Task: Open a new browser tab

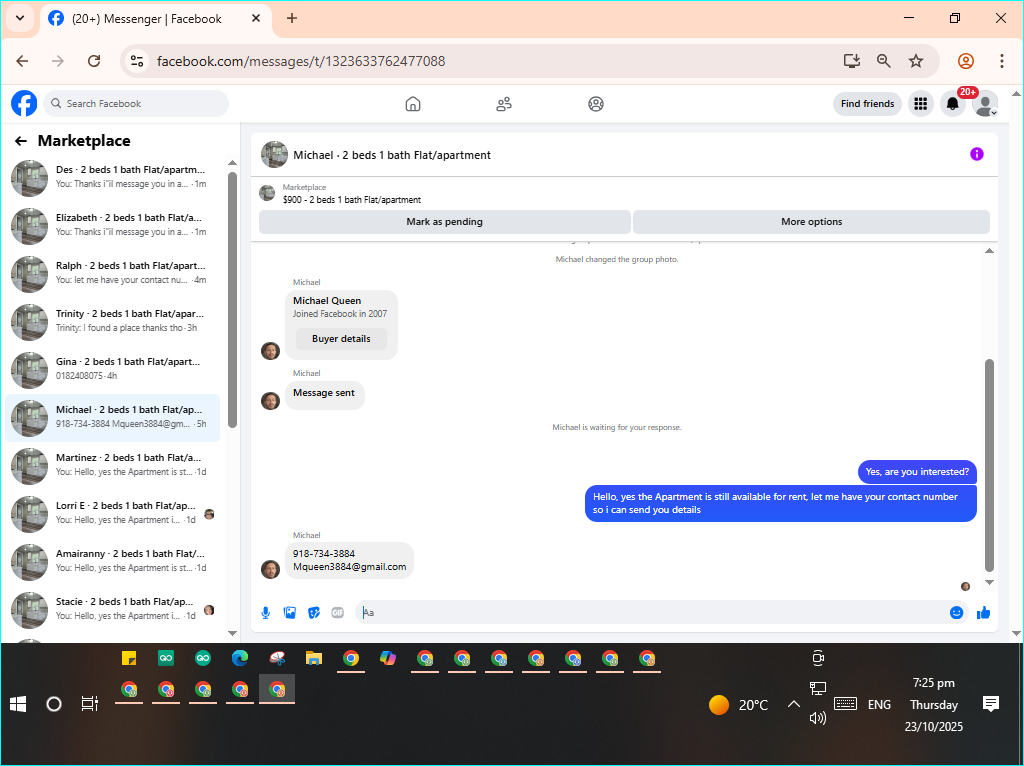Action: pos(292,18)
